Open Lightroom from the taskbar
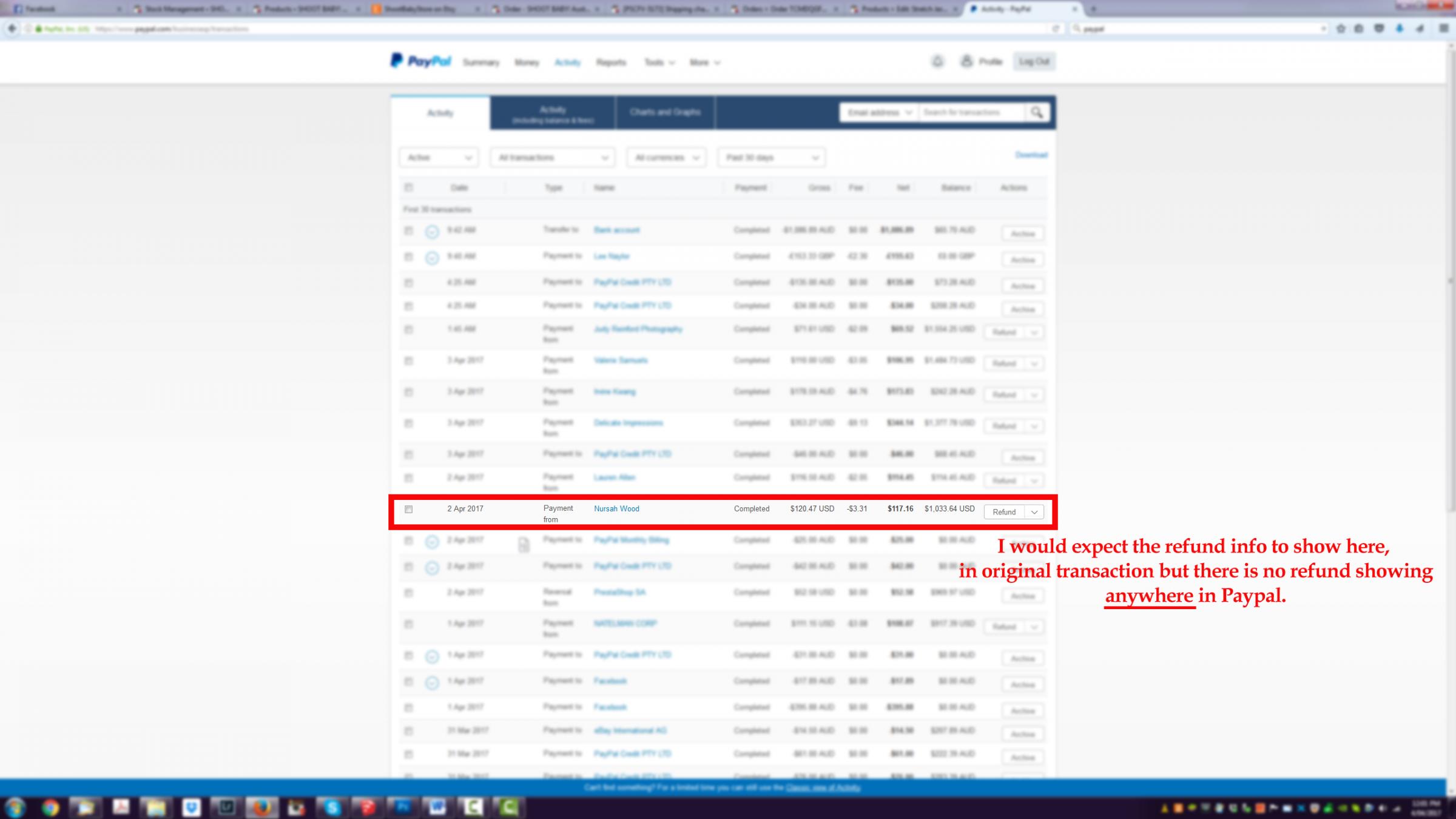The image size is (1456, 819). (x=227, y=807)
